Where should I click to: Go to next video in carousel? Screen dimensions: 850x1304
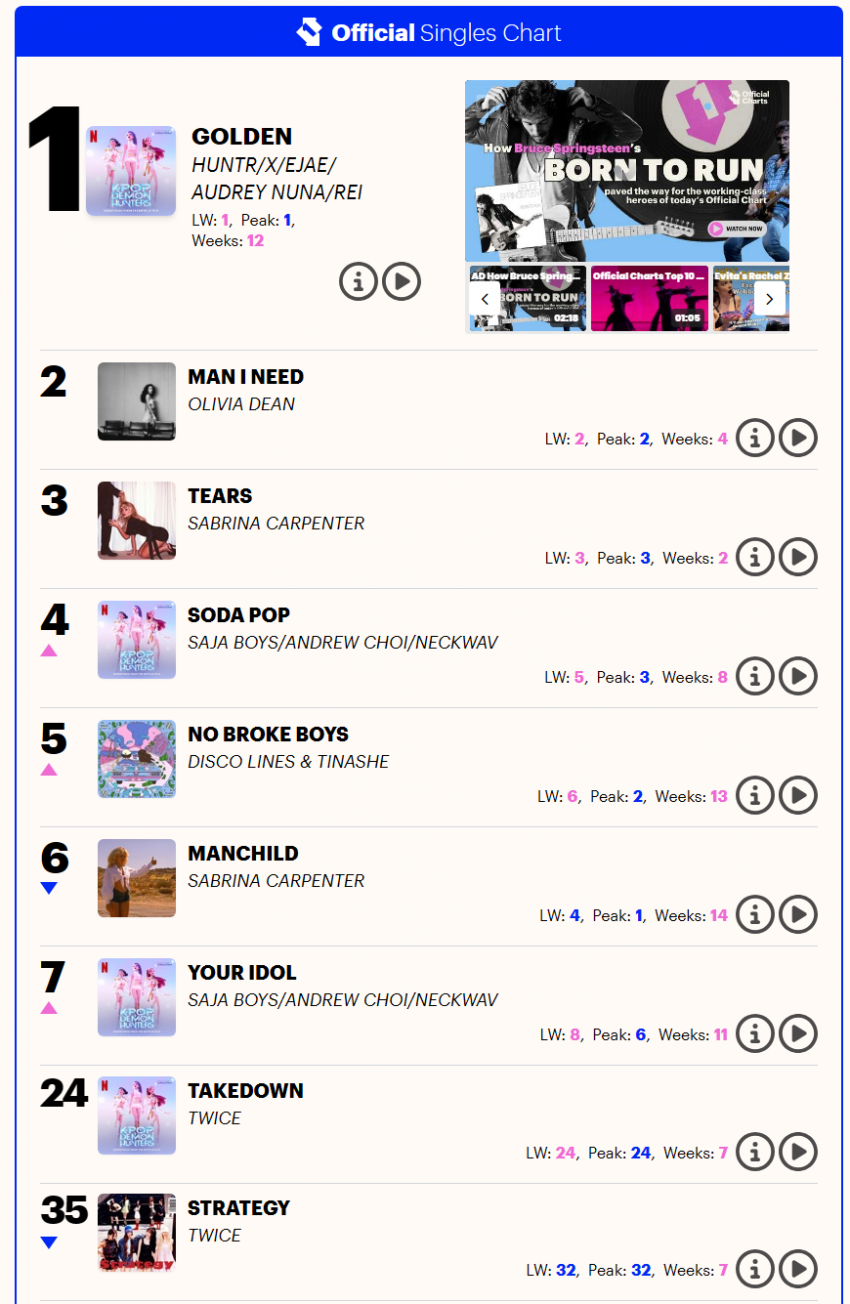tap(769, 298)
